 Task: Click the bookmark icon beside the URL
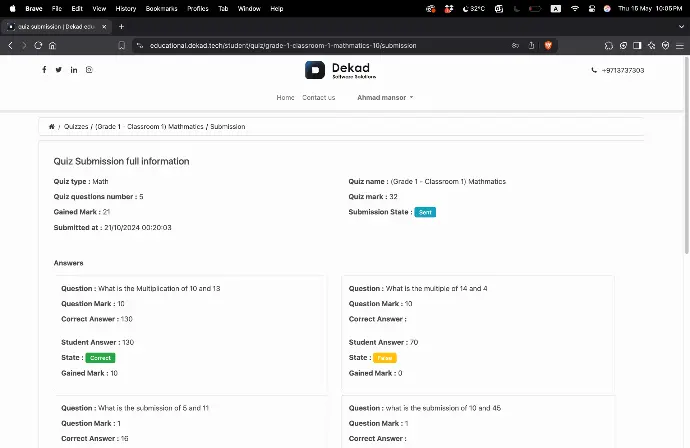click(x=121, y=45)
